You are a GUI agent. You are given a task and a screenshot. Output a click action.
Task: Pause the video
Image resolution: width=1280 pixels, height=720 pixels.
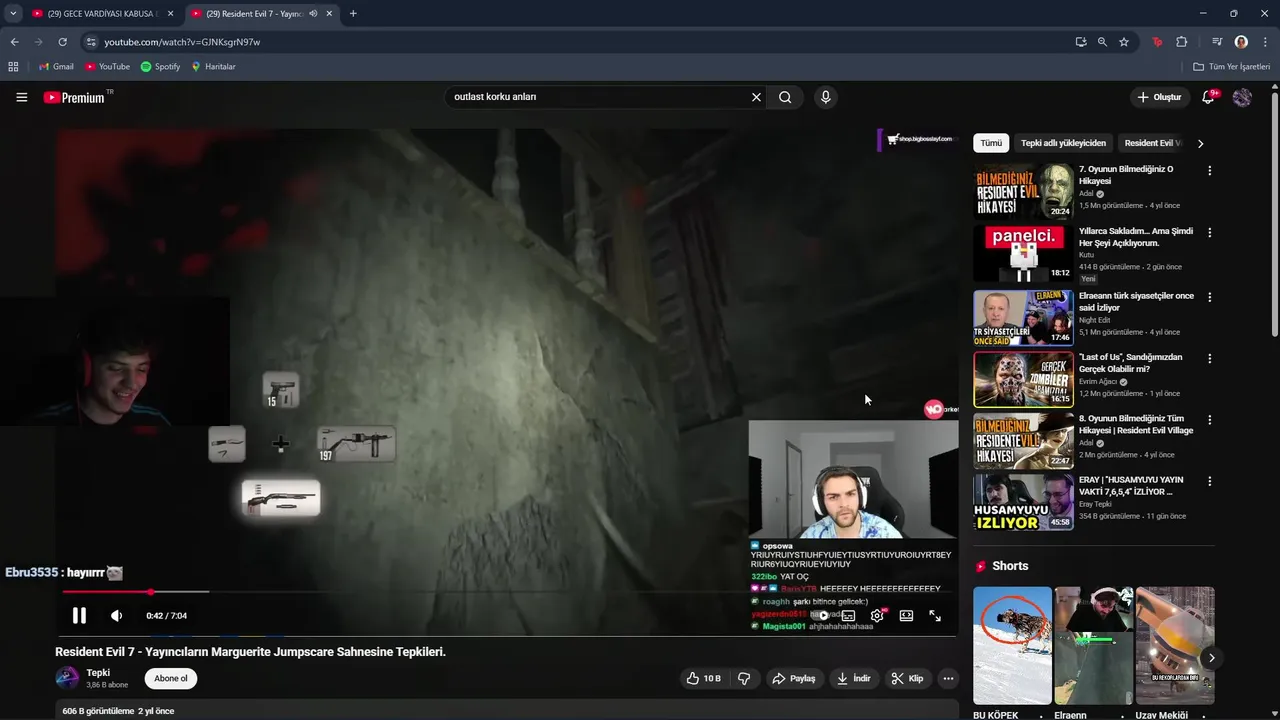click(x=79, y=616)
